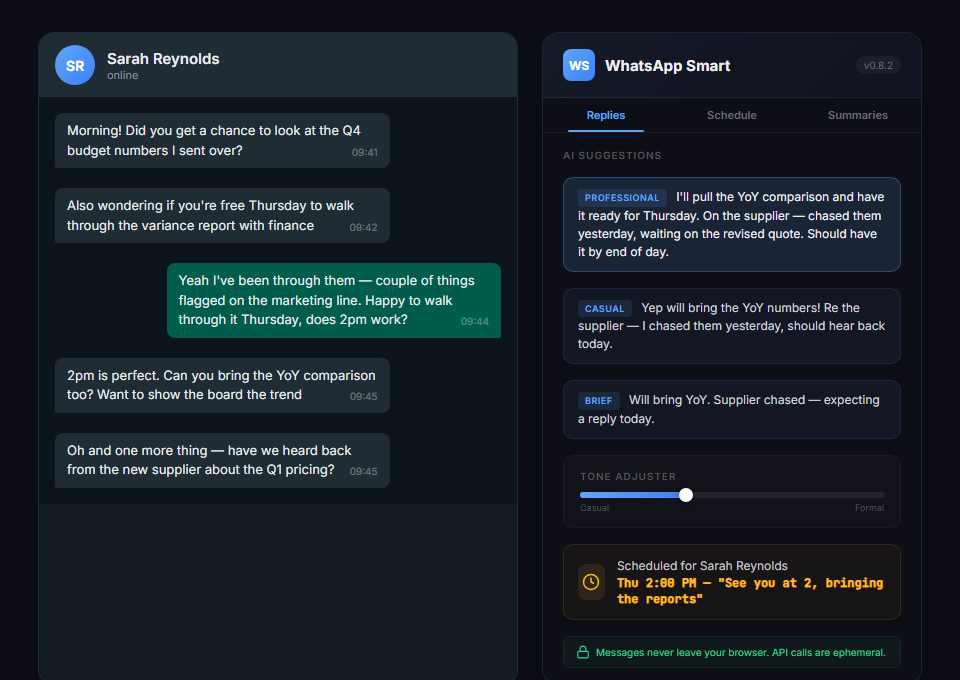Click the SR contact avatar

point(75,65)
